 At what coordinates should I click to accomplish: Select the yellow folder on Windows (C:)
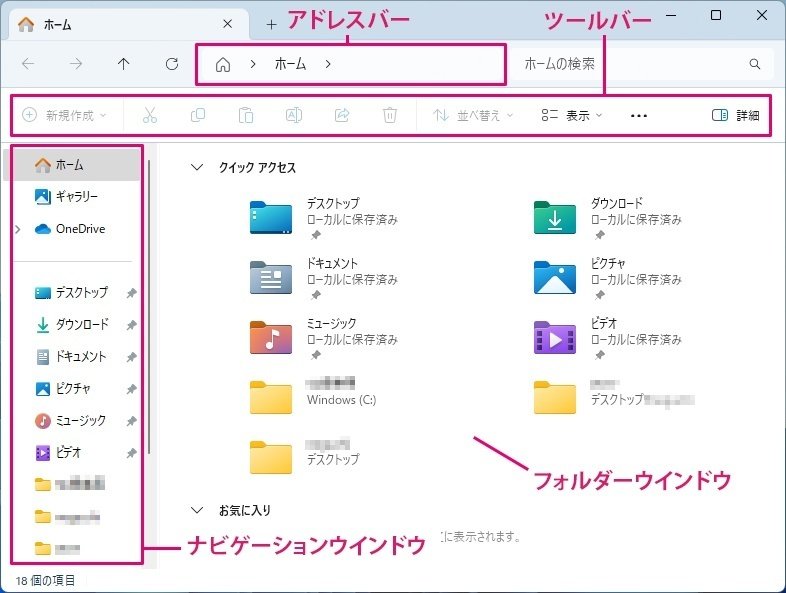point(271,398)
